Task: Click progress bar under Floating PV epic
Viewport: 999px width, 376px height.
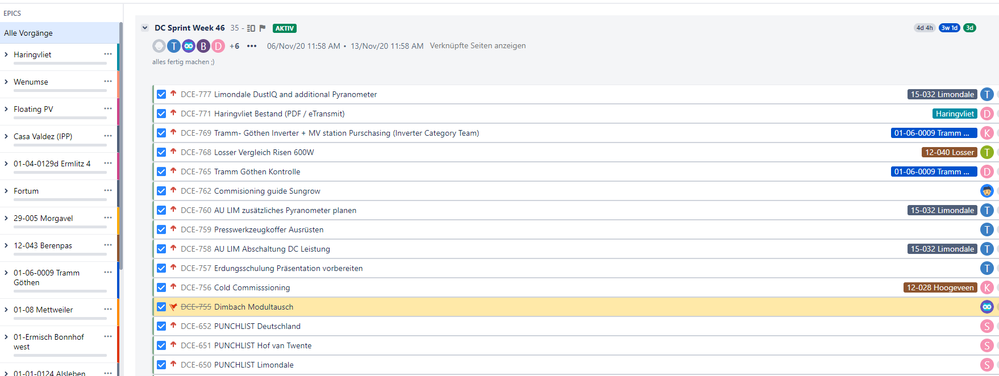Action: pos(60,118)
